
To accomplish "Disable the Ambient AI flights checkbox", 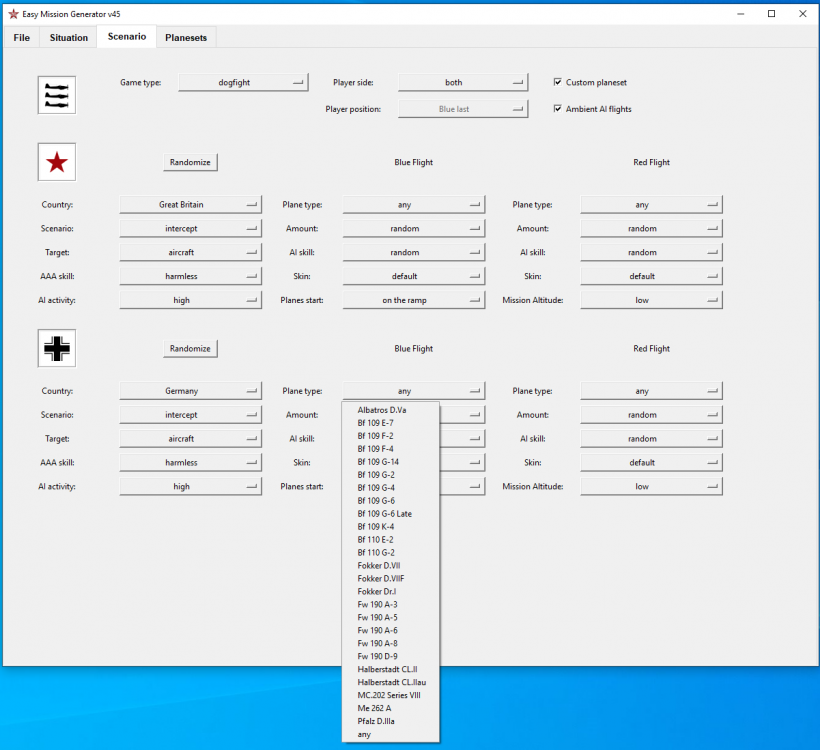I will (x=558, y=109).
